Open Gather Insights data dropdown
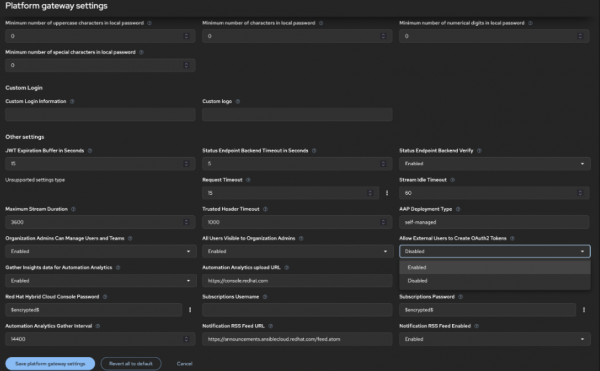 click(100, 281)
